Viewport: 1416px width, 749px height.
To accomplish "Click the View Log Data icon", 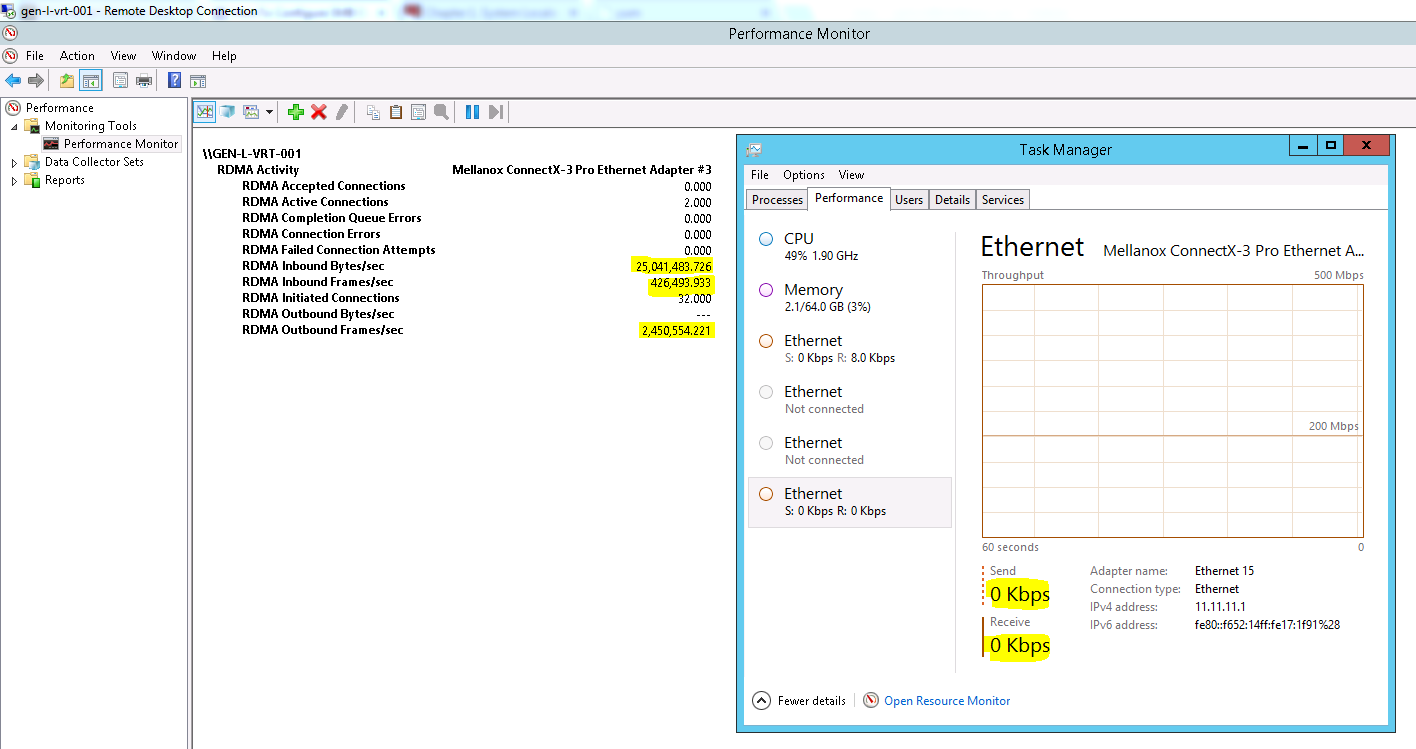I will 228,111.
